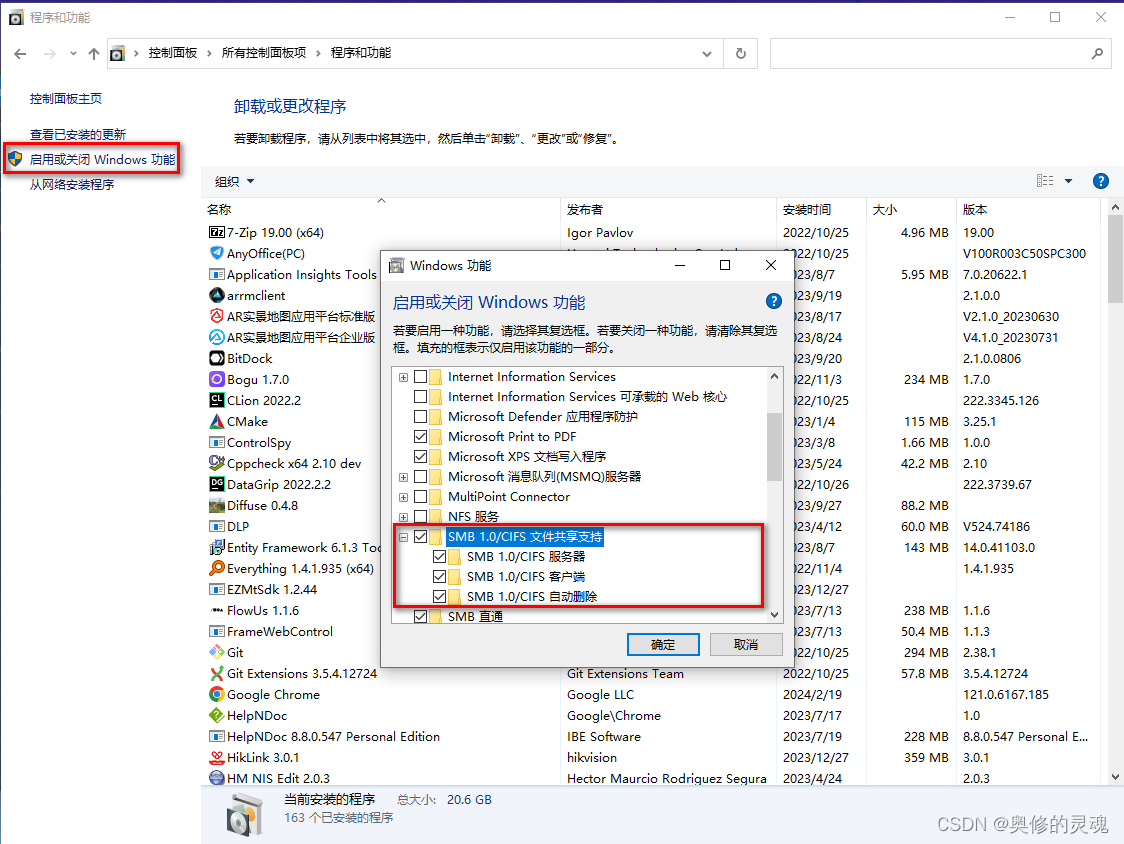Viewport: 1124px width, 844px height.
Task: Click the BitDock program icon
Action: tap(216, 358)
